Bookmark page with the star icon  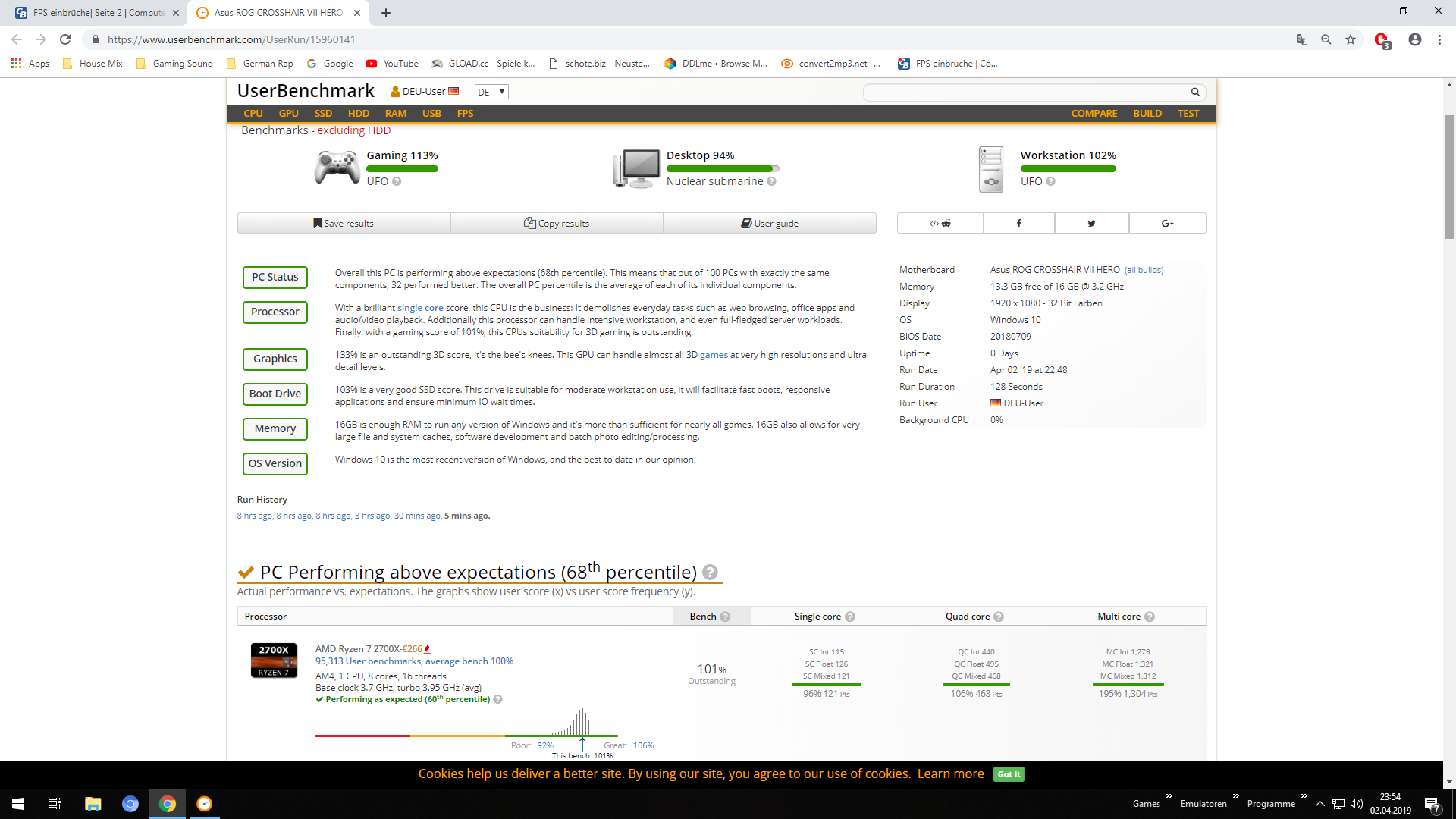click(x=1351, y=39)
